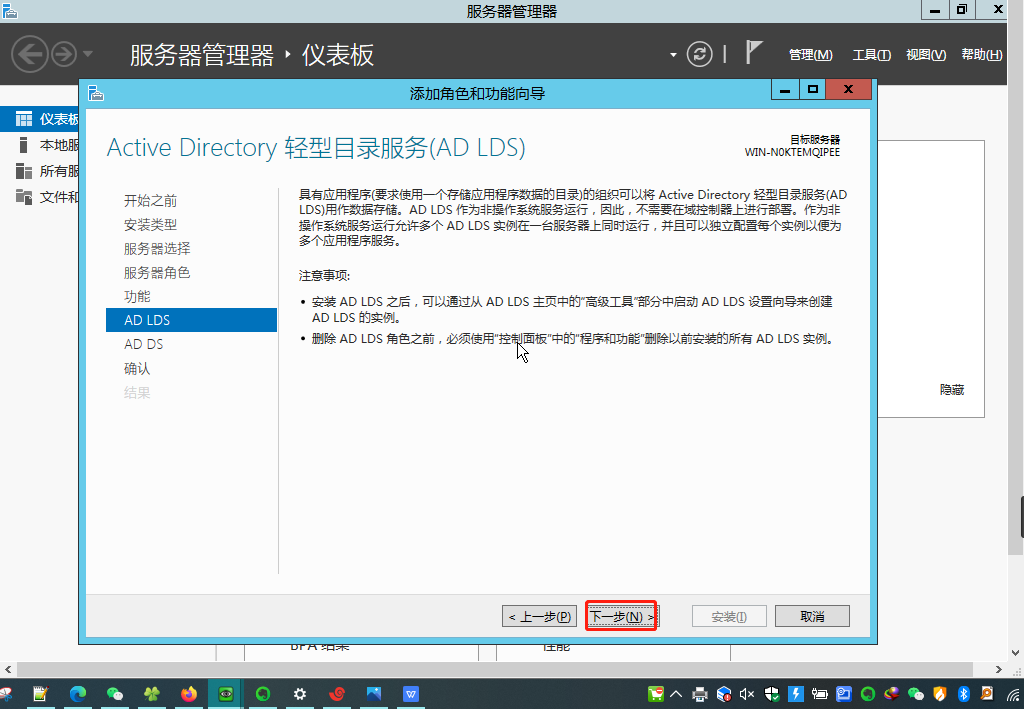Open the navigation history dropdown beside forward arrow
Screen dimensions: 1024x709
[88, 54]
